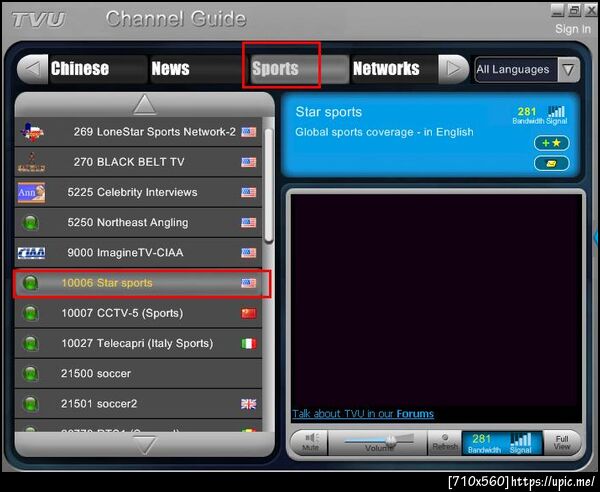Click the Celebrity Interviews channel thumbnail

click(31, 192)
